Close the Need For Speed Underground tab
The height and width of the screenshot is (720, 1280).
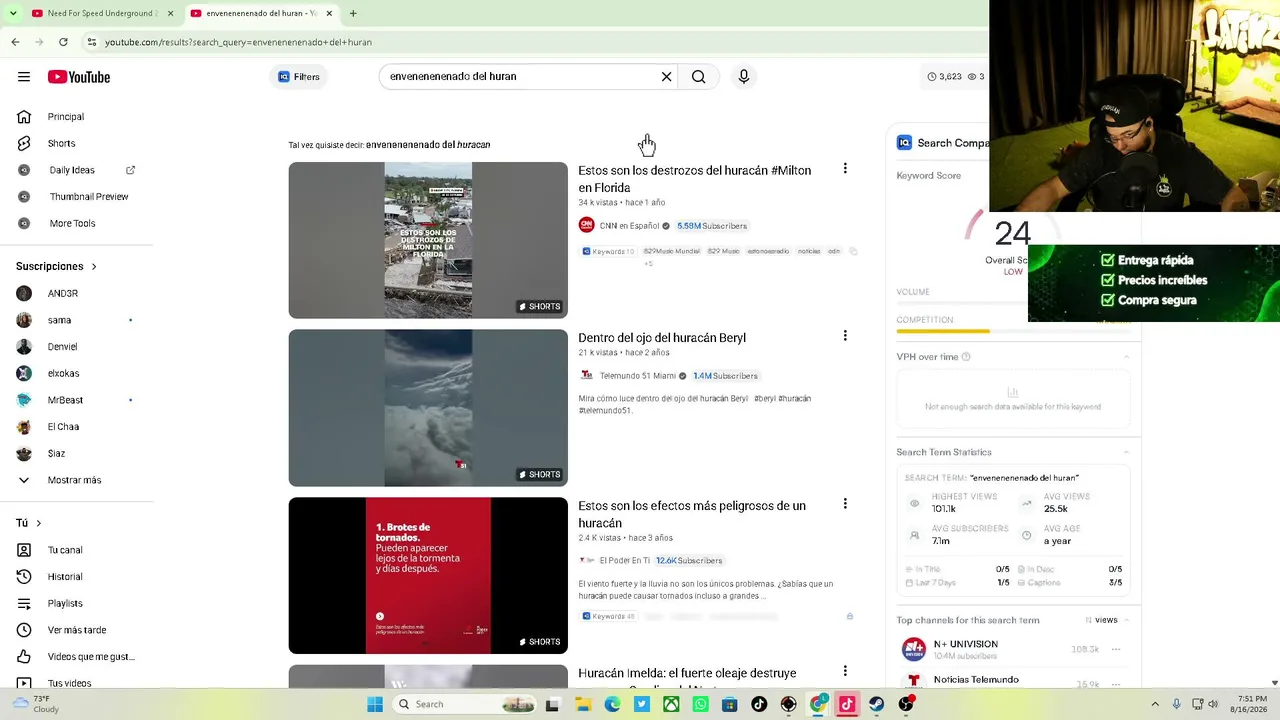170,13
